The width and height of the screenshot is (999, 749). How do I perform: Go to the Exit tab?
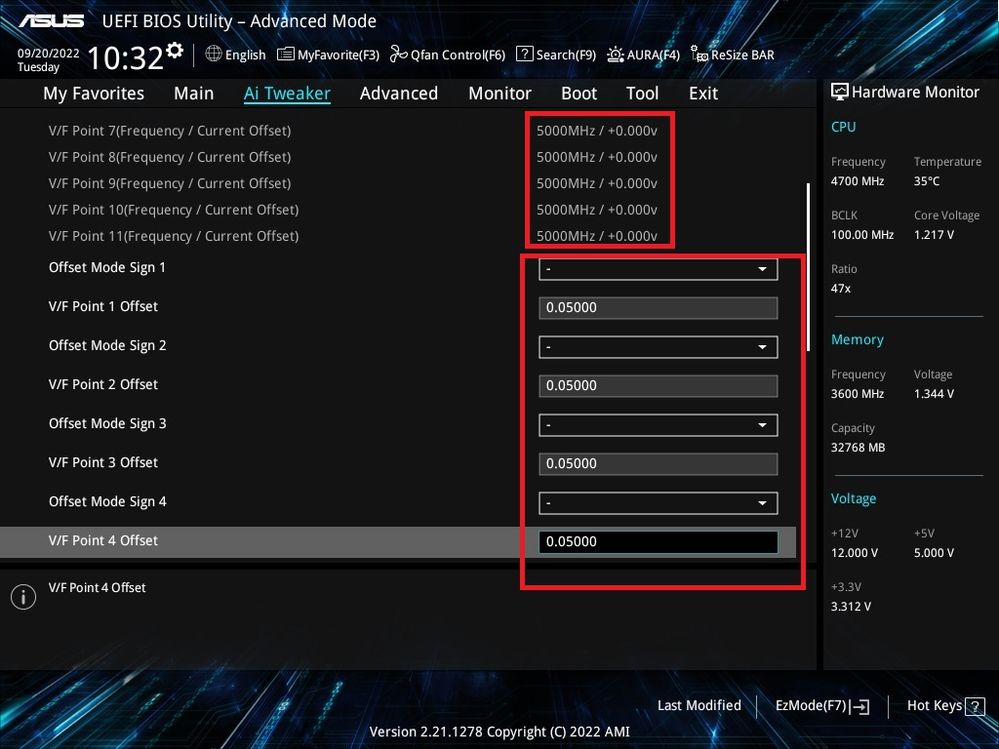click(x=703, y=94)
